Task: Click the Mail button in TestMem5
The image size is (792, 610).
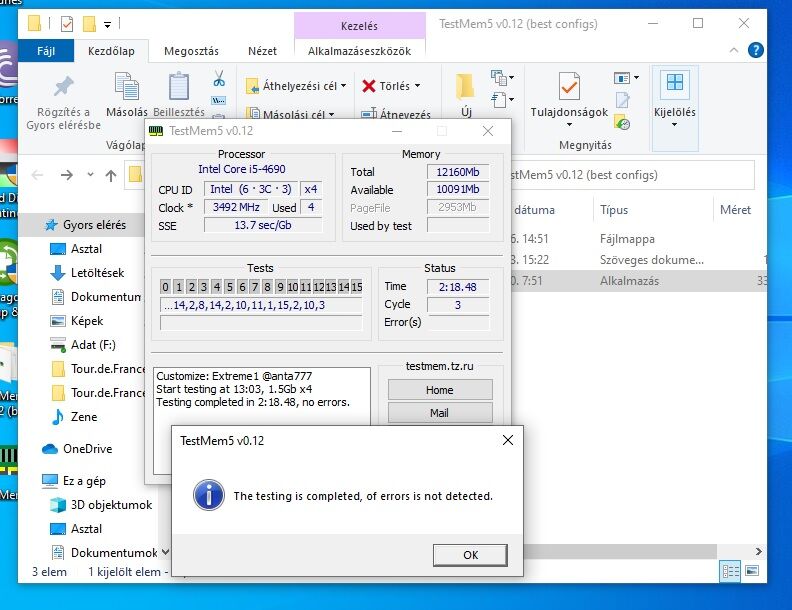Action: pyautogui.click(x=439, y=413)
